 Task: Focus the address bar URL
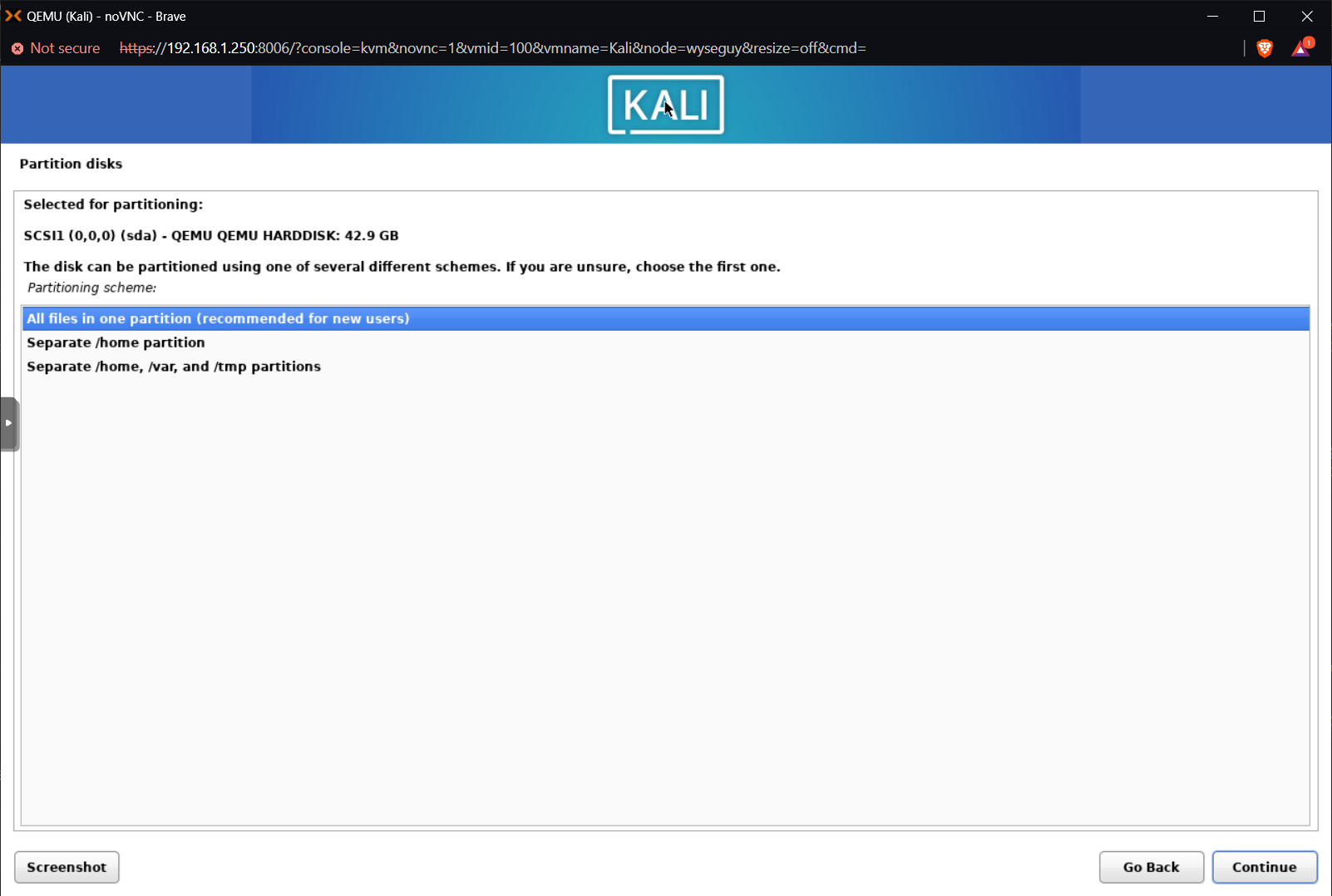coord(493,48)
